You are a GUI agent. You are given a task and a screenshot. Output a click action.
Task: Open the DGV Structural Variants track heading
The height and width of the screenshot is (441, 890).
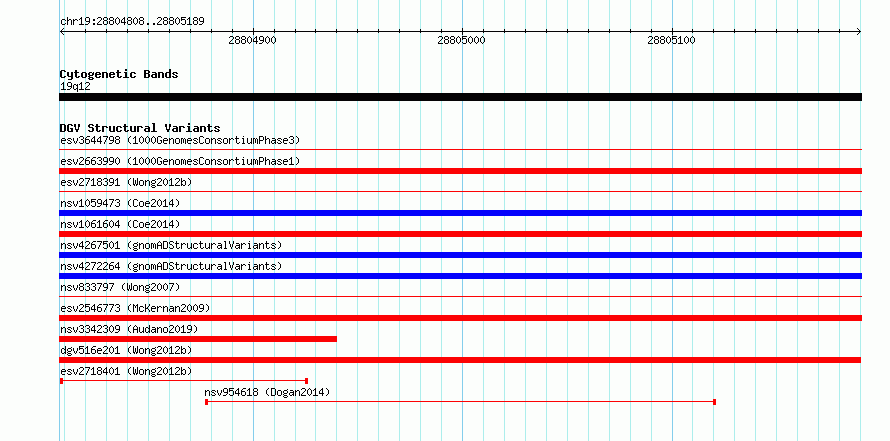pos(140,128)
